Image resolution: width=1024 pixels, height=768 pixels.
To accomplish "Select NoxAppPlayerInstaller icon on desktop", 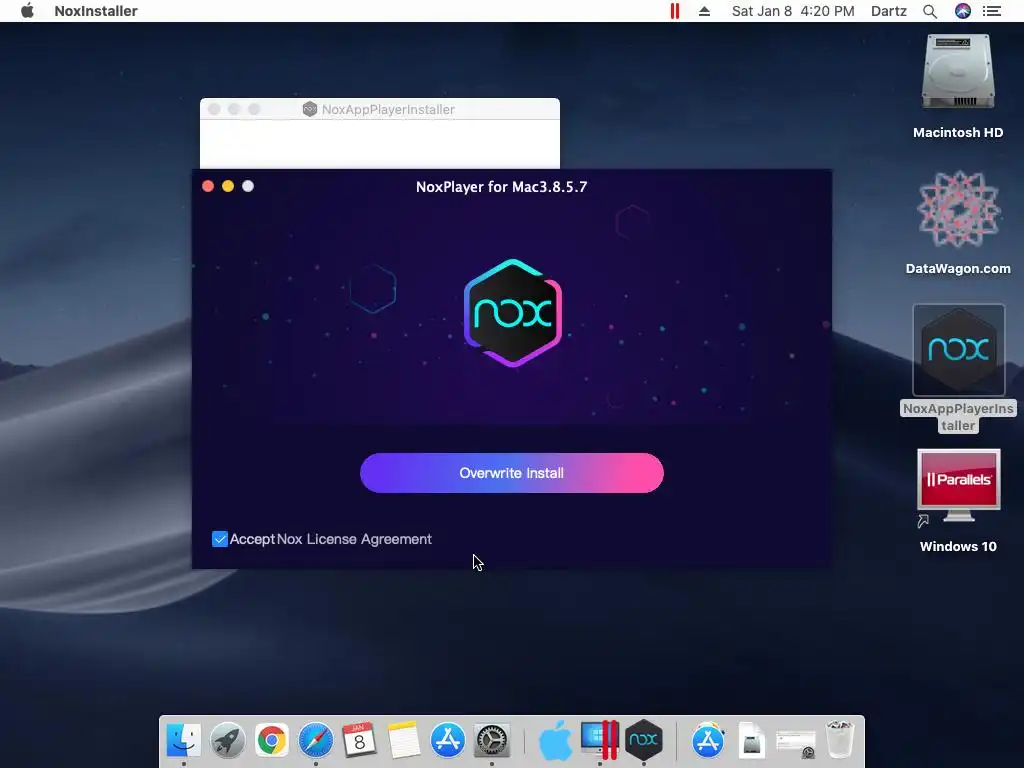I will pos(958,368).
